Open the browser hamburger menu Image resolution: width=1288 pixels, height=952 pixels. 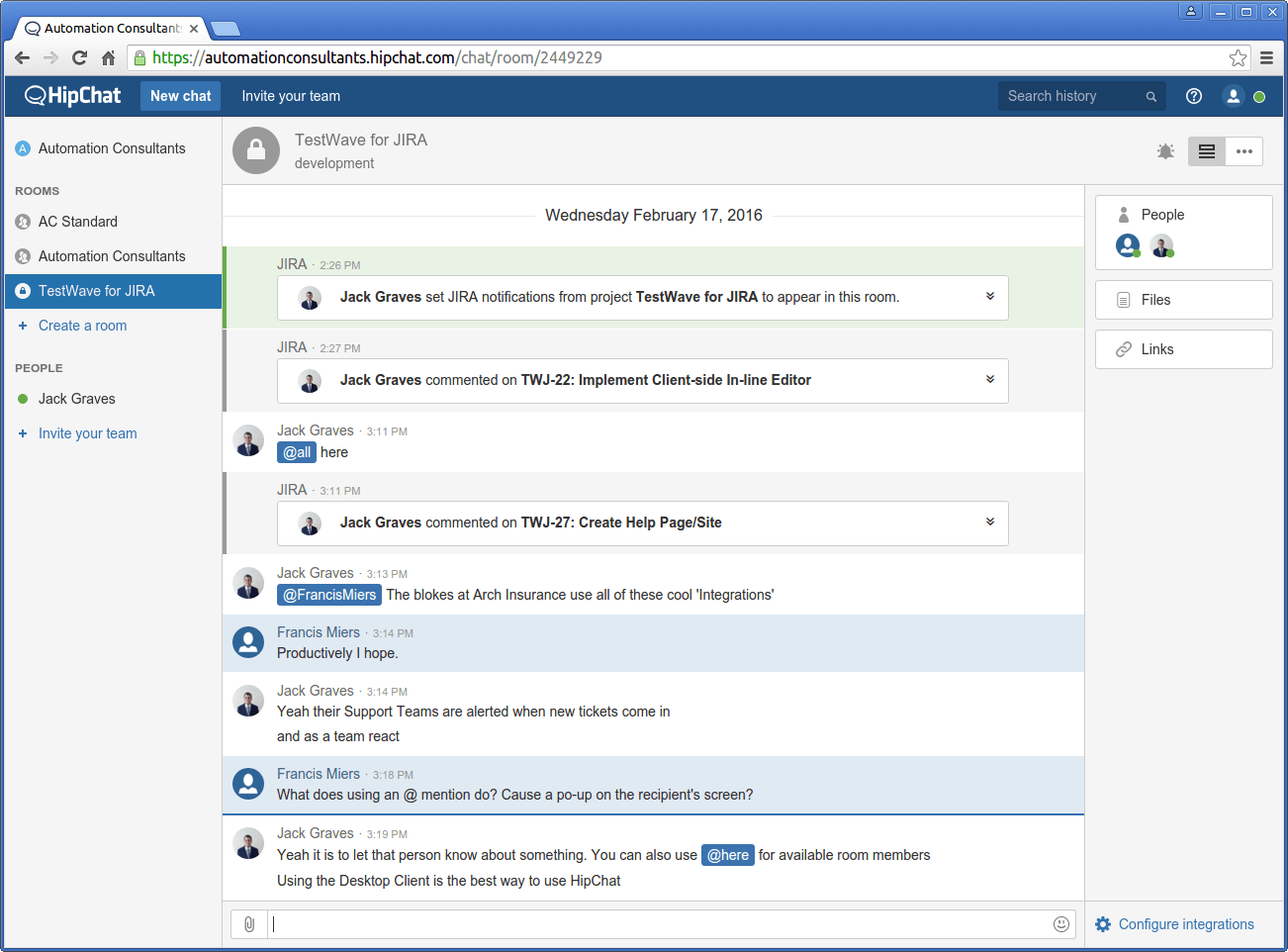point(1266,57)
